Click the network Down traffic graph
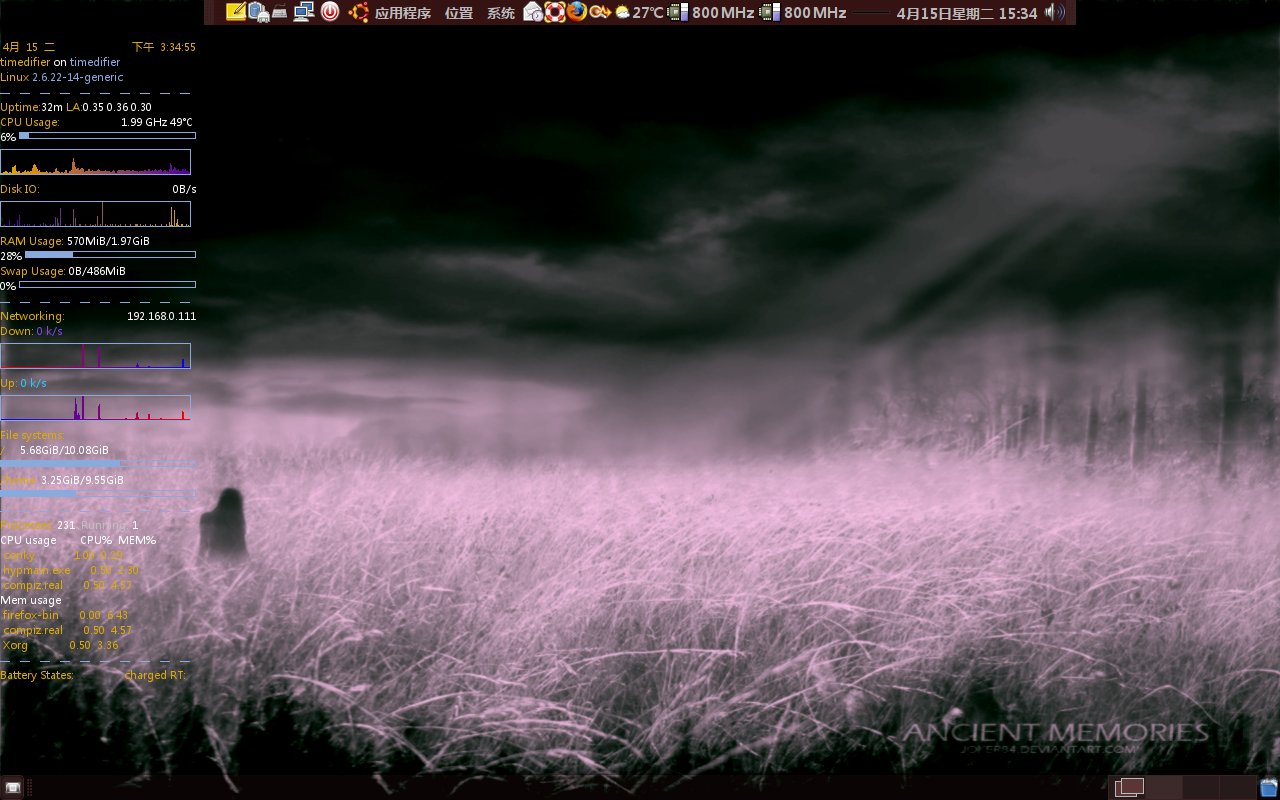Viewport: 1280px width, 800px height. pyautogui.click(x=95, y=356)
